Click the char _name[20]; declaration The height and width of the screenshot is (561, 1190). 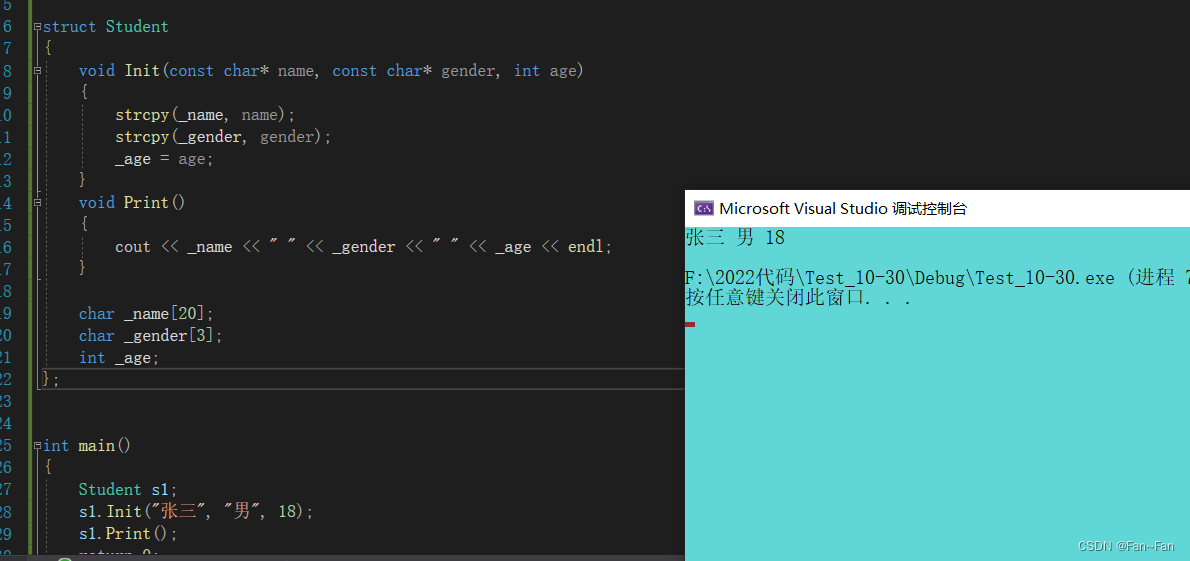click(146, 314)
